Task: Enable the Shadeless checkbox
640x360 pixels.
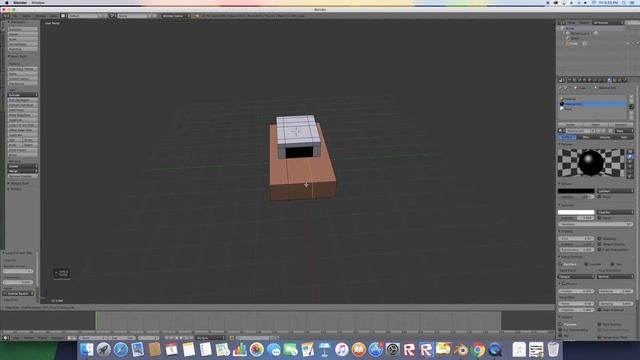Action: (600, 239)
